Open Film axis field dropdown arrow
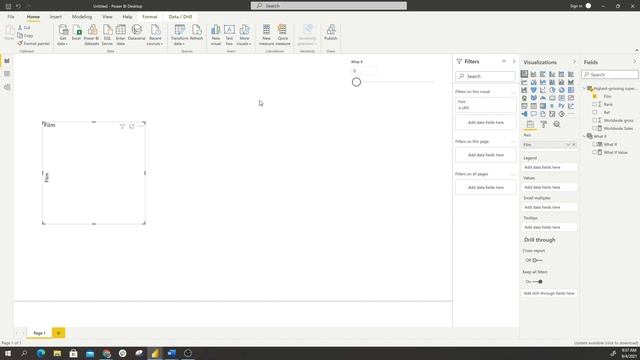This screenshot has width=640, height=360. [x=568, y=144]
